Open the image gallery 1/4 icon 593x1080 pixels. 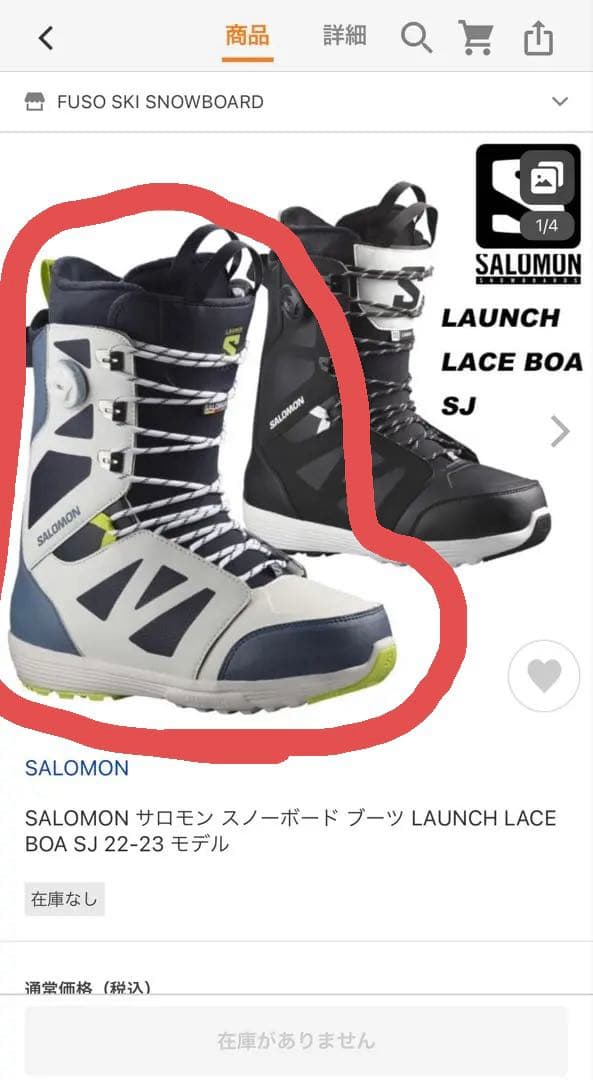[547, 181]
